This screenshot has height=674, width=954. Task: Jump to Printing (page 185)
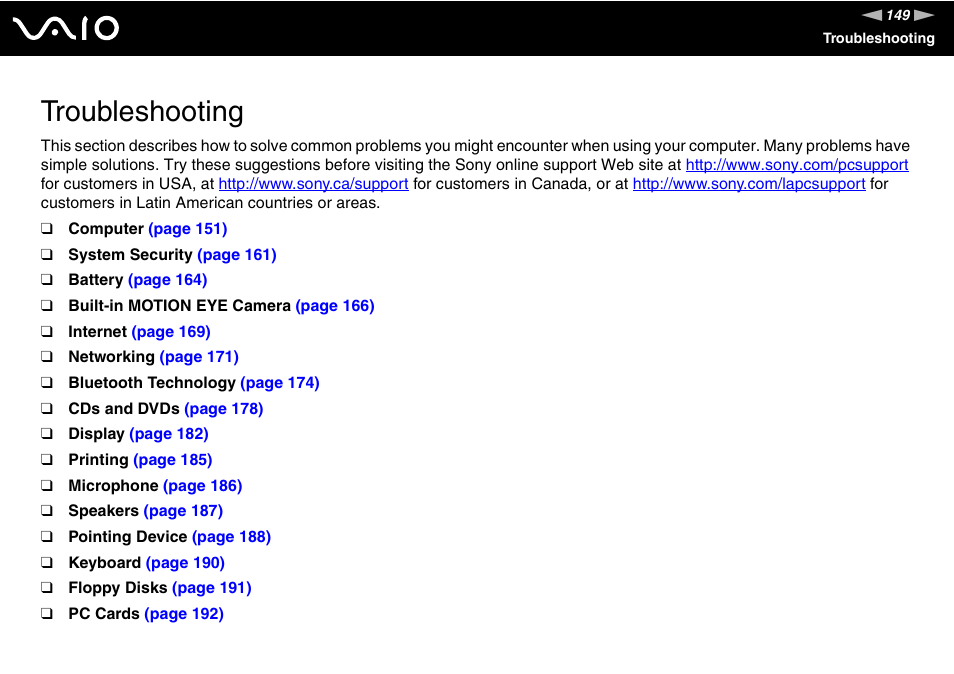pyautogui.click(x=173, y=460)
